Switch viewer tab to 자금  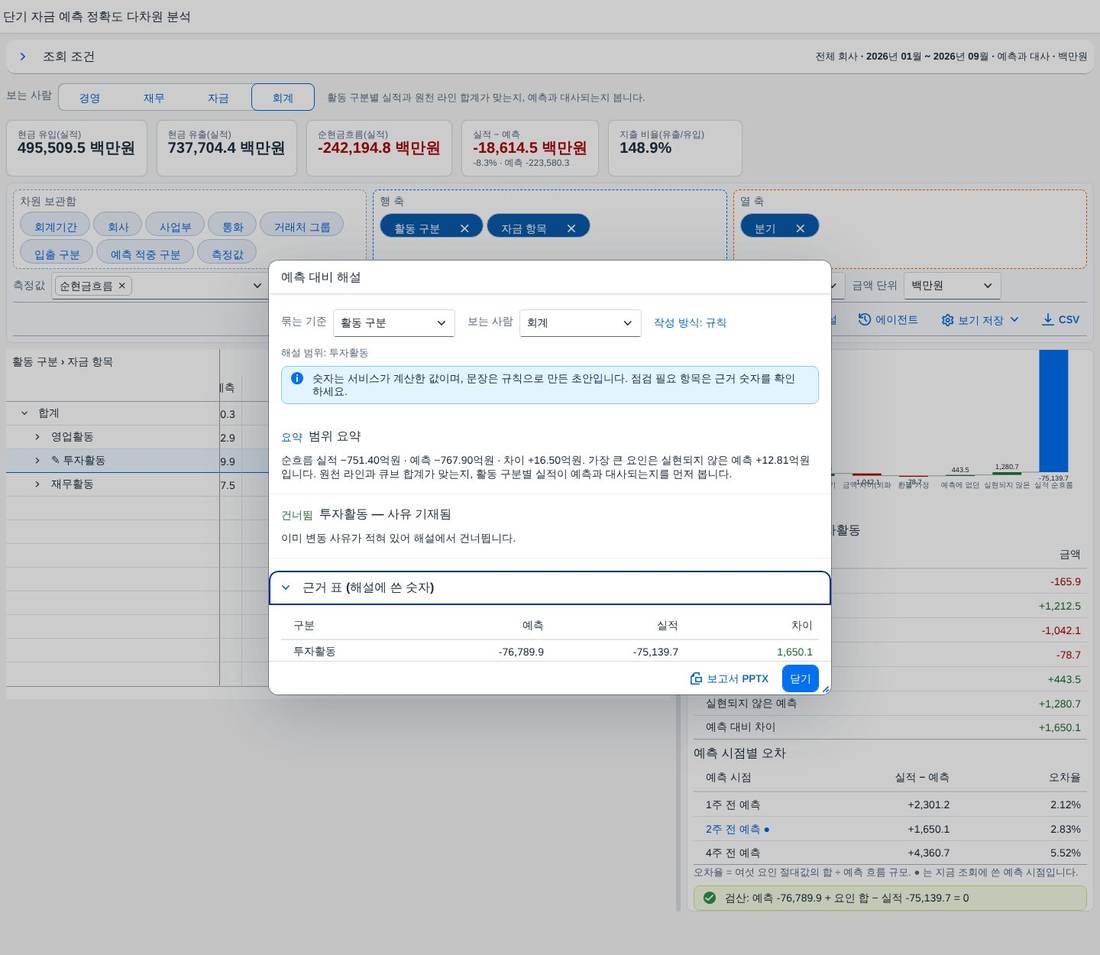click(x=218, y=98)
